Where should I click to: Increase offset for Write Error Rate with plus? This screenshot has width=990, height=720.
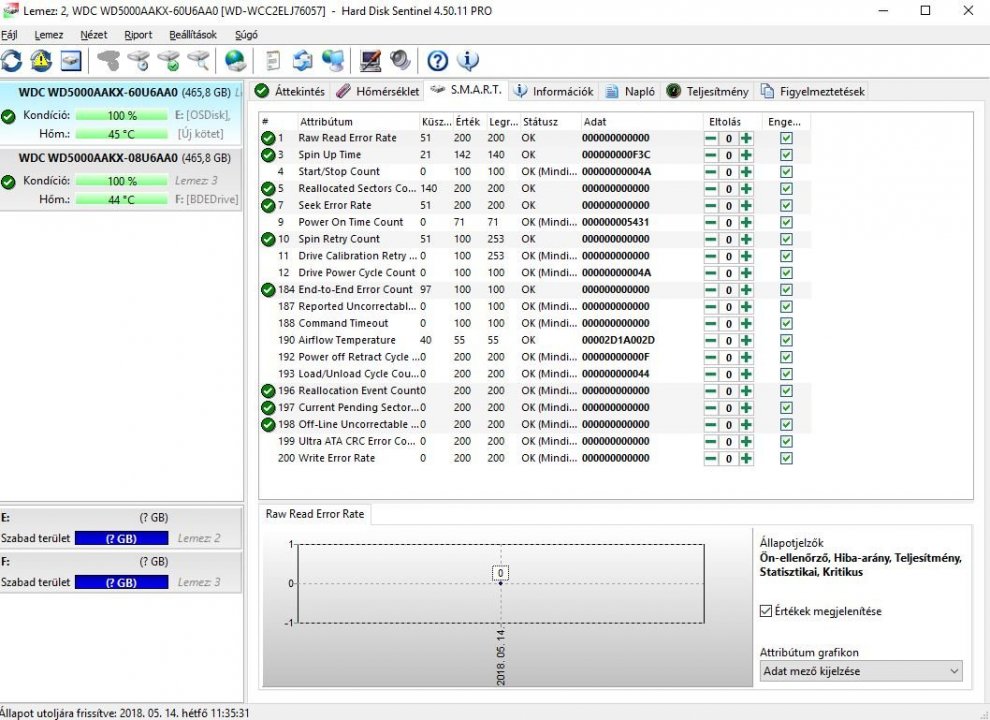[x=746, y=459]
